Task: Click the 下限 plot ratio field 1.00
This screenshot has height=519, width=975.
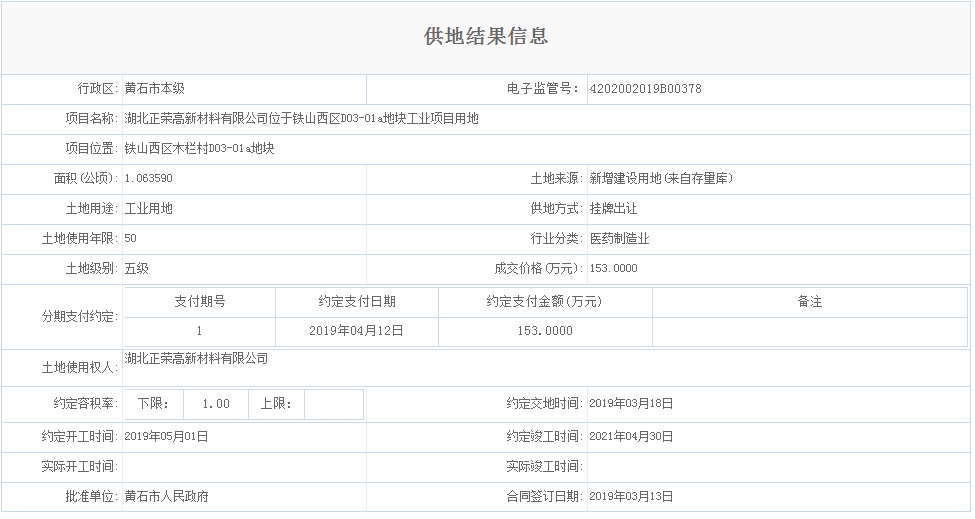Action: tap(215, 404)
